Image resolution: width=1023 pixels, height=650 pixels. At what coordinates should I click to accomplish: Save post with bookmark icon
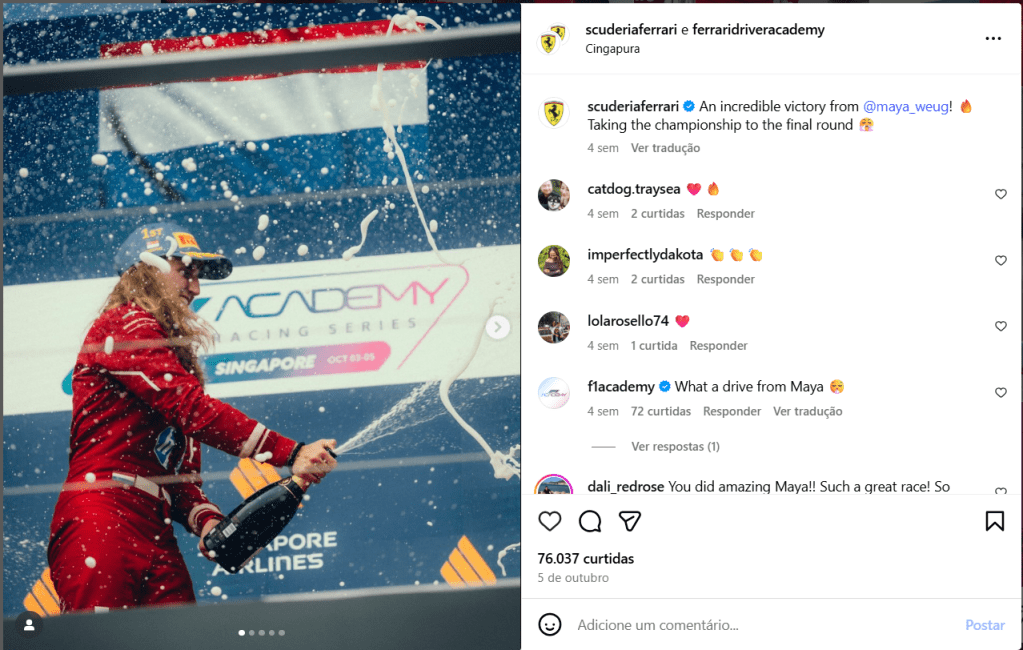pos(994,521)
